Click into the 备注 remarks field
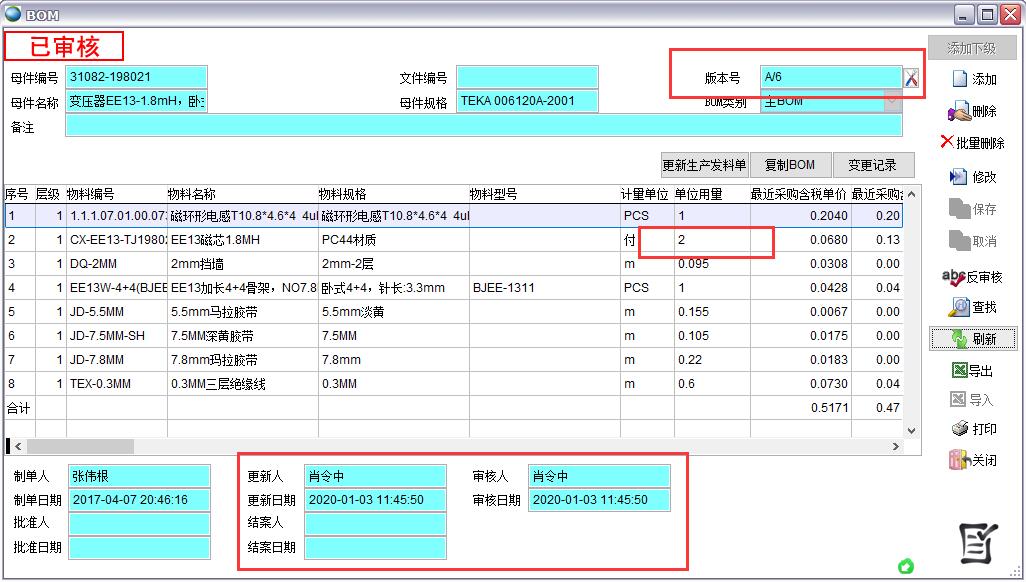The width and height of the screenshot is (1026, 582). (x=483, y=126)
